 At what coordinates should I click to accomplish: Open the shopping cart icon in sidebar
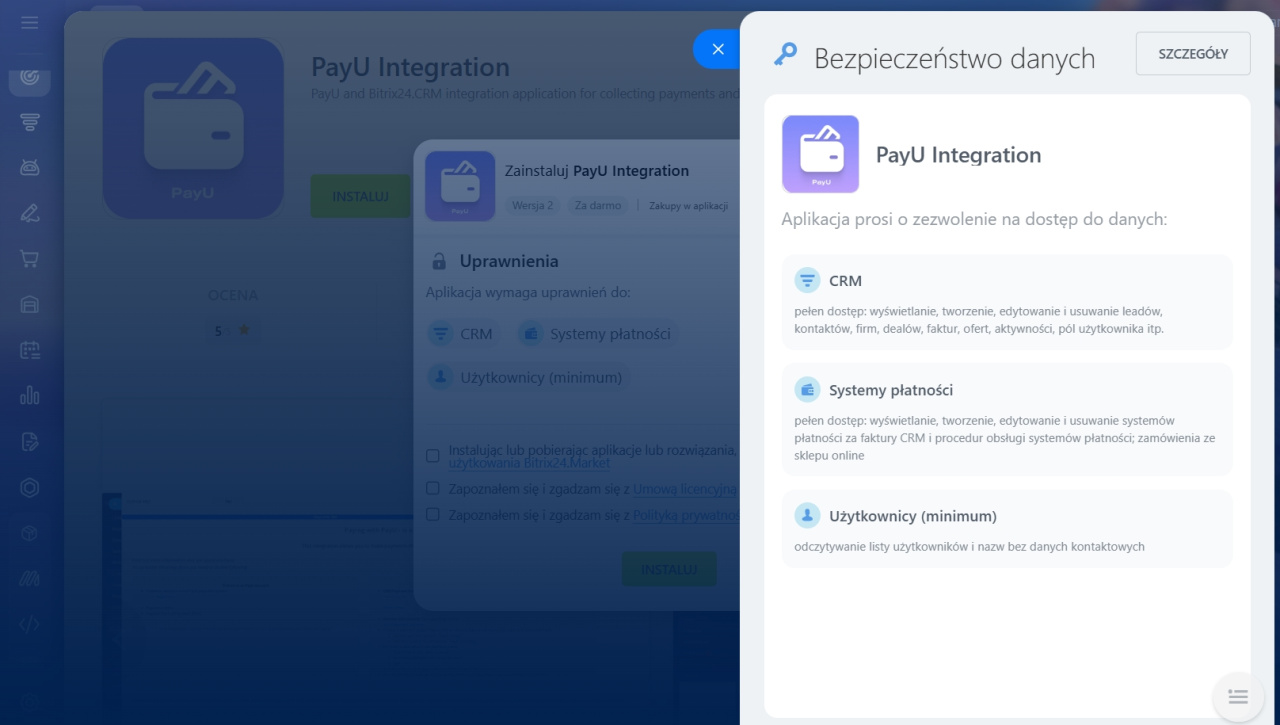(x=29, y=259)
